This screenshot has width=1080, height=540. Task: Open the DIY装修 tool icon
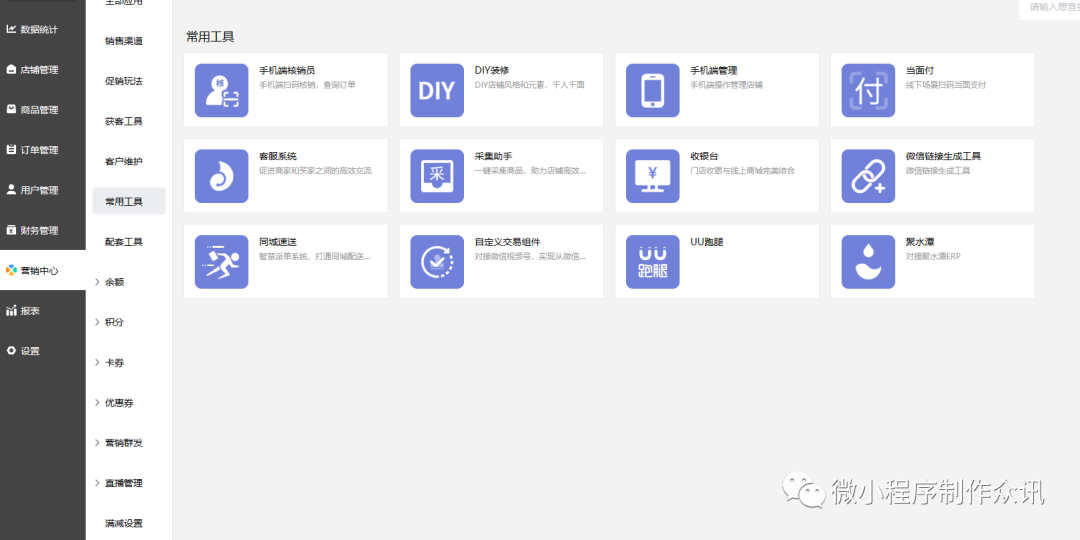point(437,91)
